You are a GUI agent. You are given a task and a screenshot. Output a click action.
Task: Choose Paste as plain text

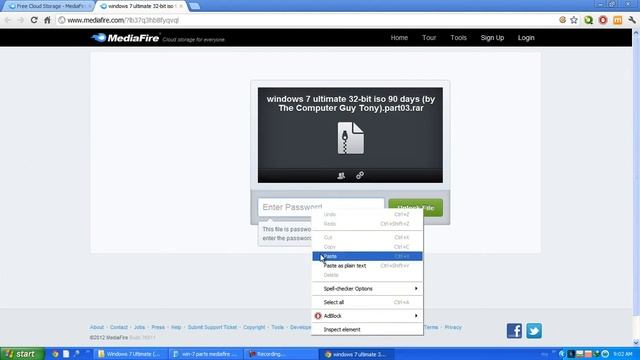367,266
